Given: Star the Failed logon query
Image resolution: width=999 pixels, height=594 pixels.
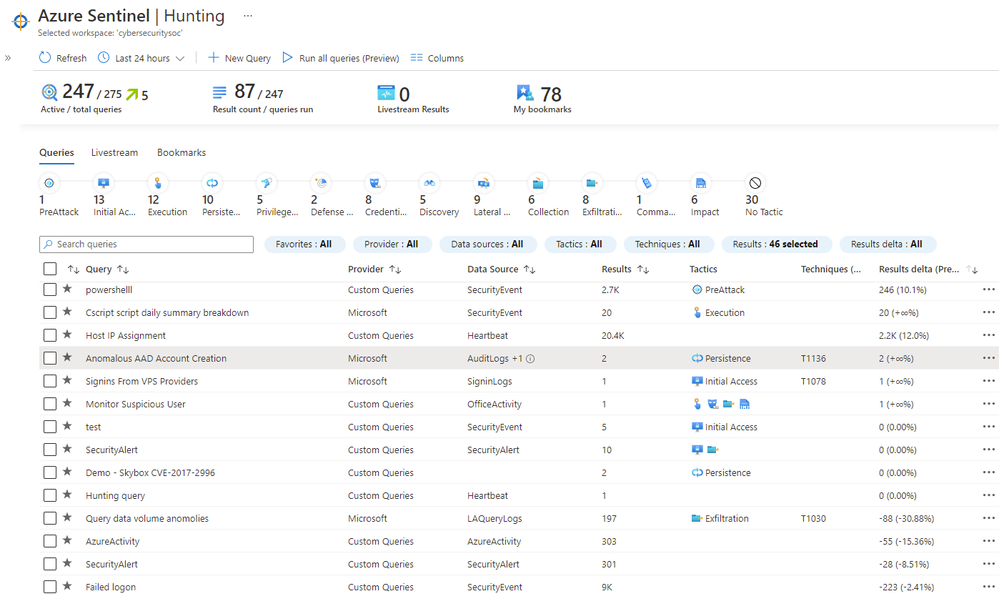Looking at the screenshot, I should point(67,586).
